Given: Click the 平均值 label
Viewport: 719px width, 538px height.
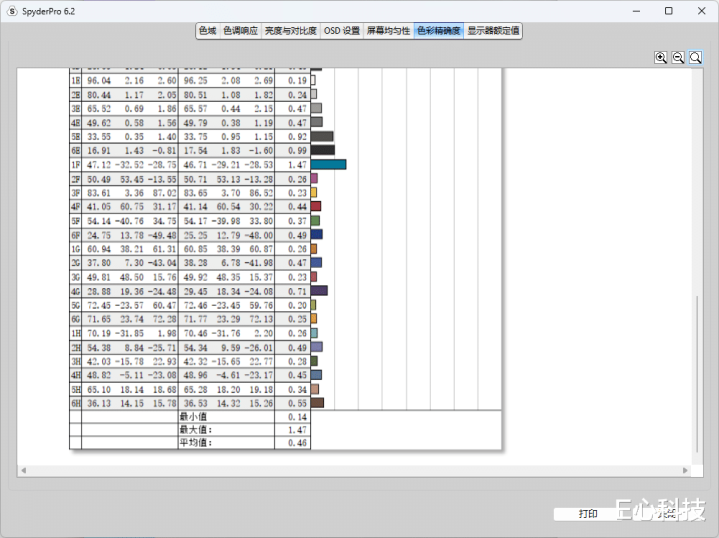Looking at the screenshot, I should pos(196,443).
